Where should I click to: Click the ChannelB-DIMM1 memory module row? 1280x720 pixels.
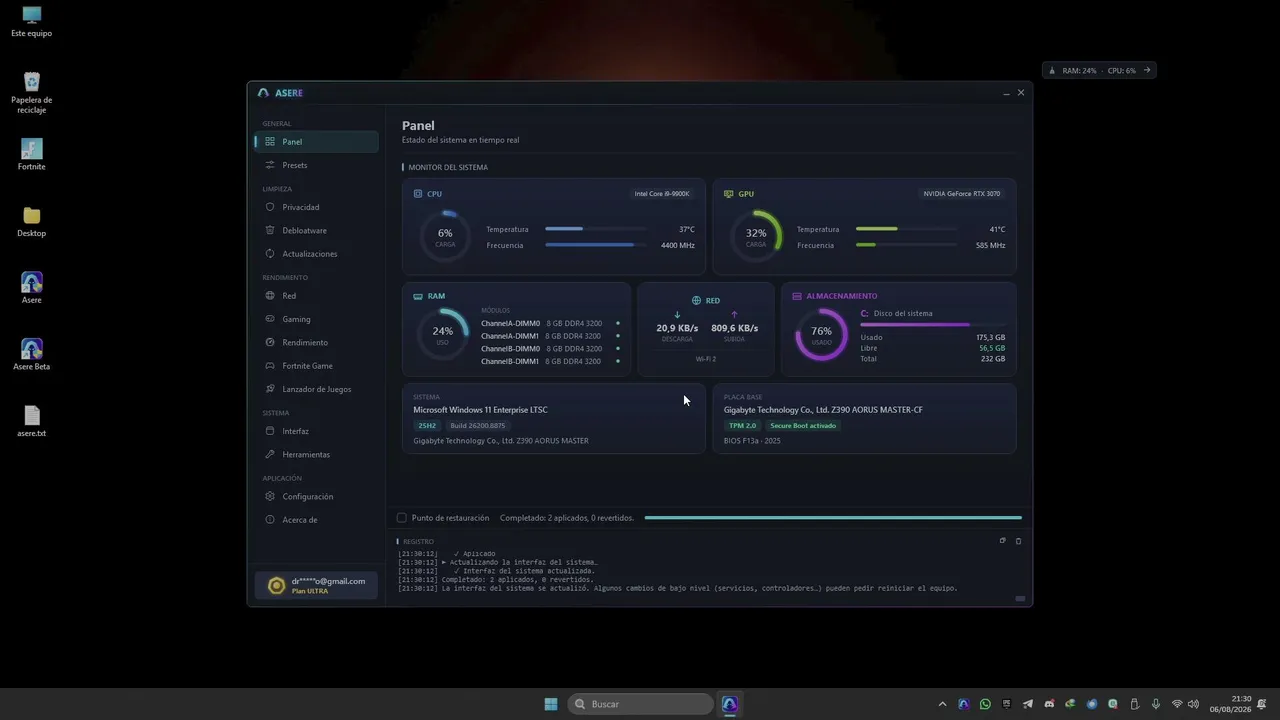click(551, 361)
